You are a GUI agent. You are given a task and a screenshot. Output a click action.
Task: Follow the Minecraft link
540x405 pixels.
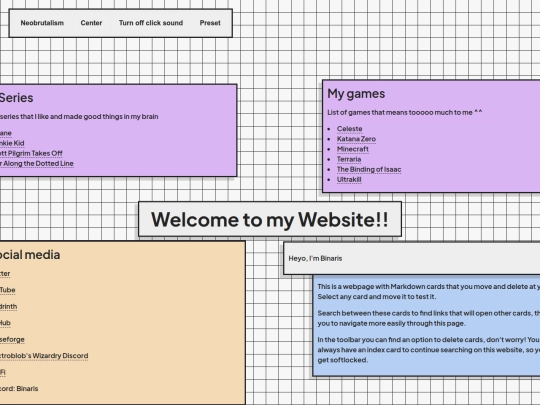pyautogui.click(x=353, y=149)
